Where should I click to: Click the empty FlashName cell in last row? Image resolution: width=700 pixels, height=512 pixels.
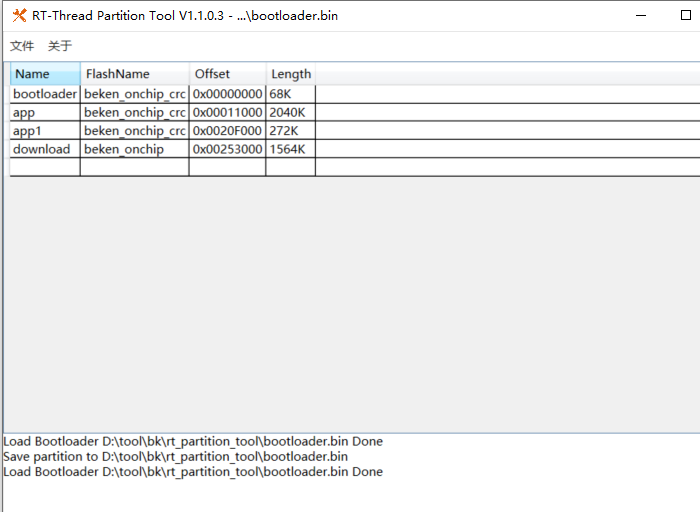click(135, 167)
